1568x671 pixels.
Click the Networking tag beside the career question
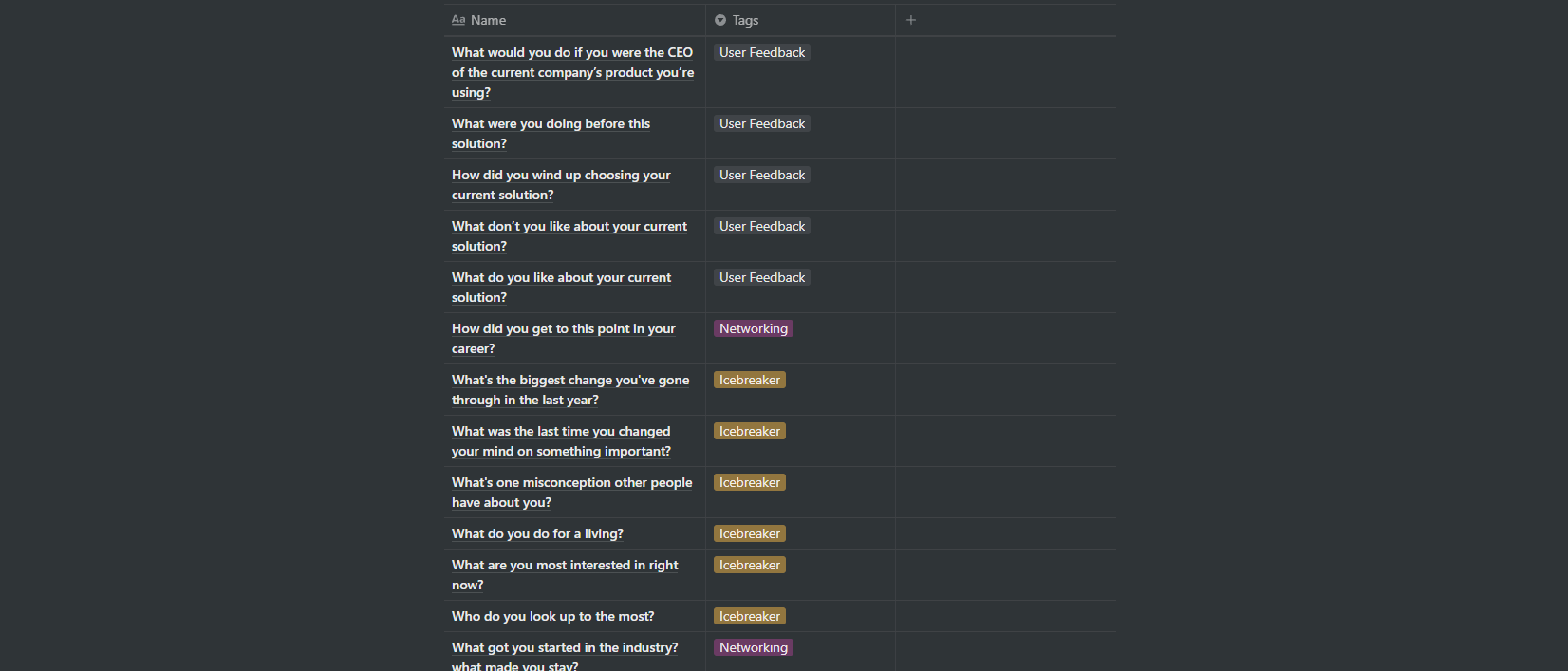[x=753, y=328]
